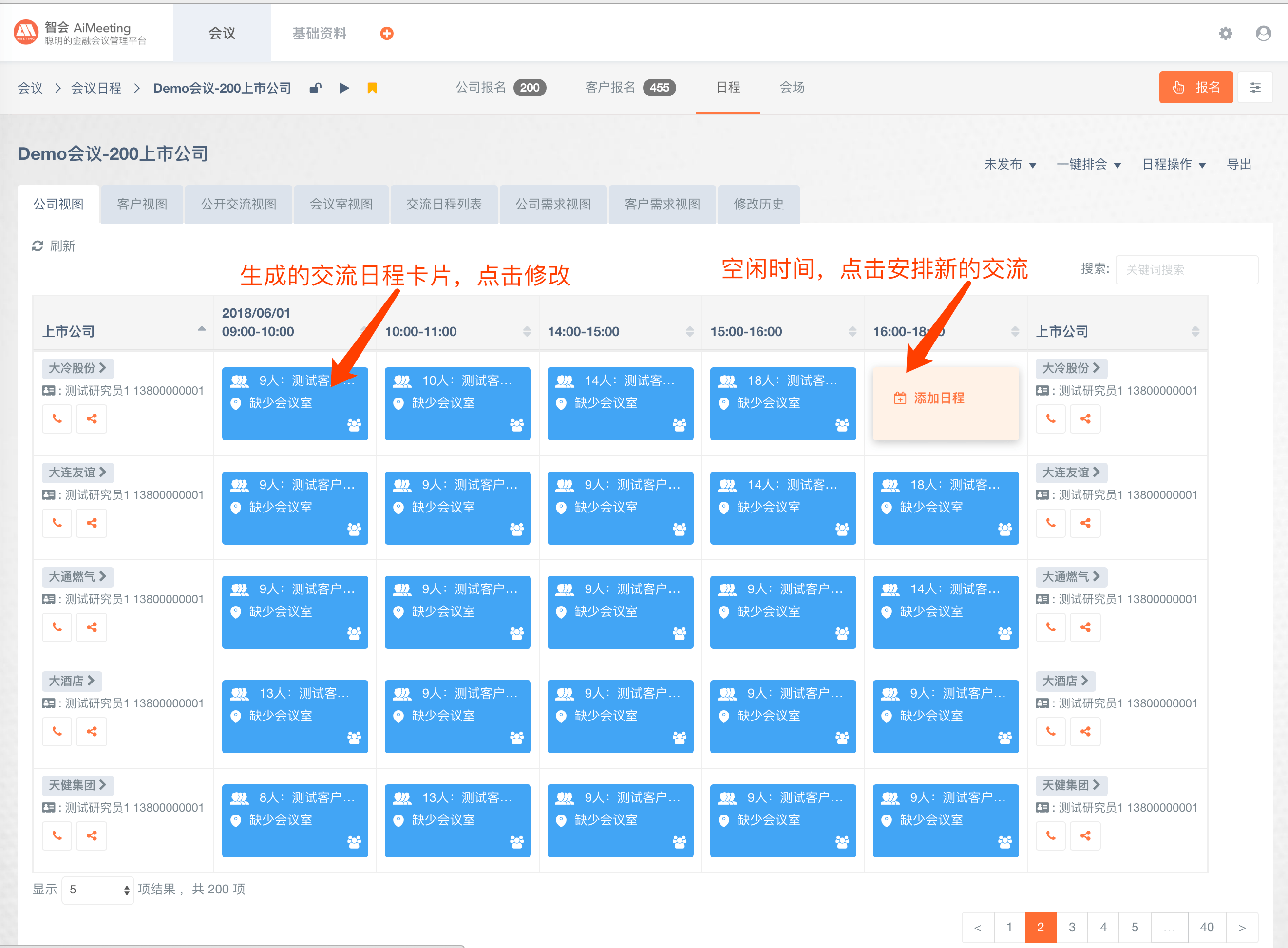Open the 日程操作 dropdown
This screenshot has width=1288, height=948.
coord(1174,165)
